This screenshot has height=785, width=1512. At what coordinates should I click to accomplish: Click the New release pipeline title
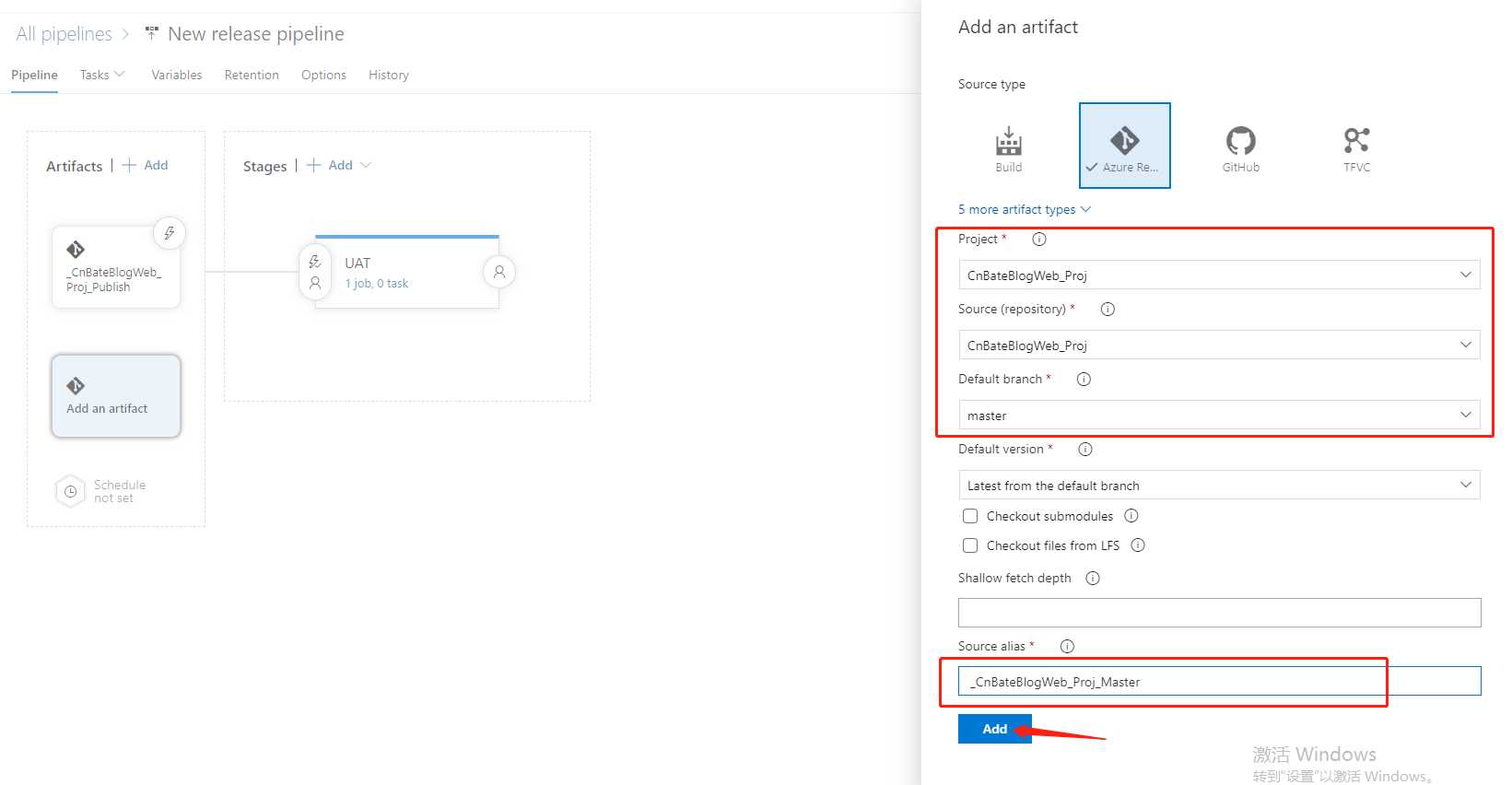[256, 34]
